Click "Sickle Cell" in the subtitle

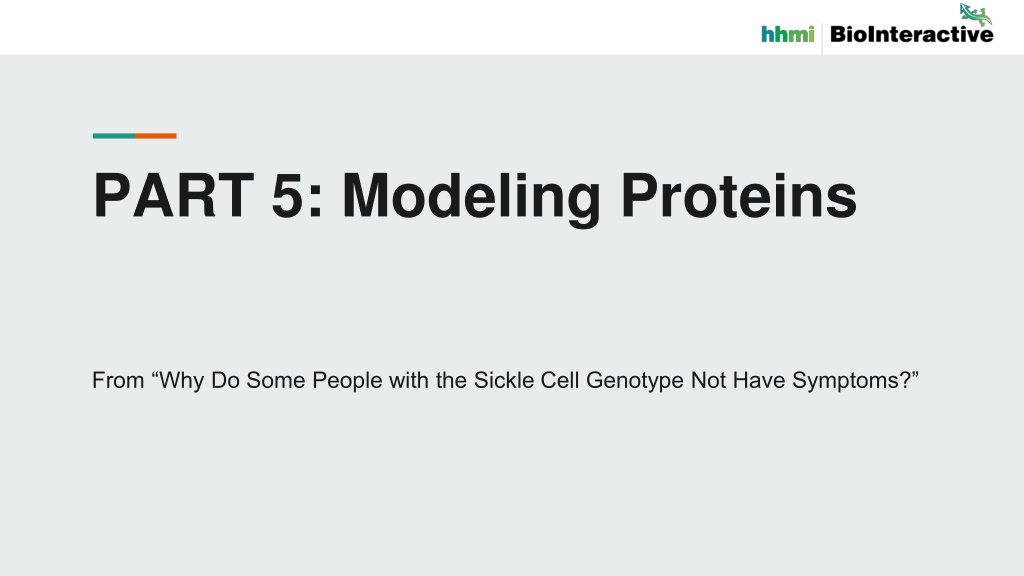(526, 380)
